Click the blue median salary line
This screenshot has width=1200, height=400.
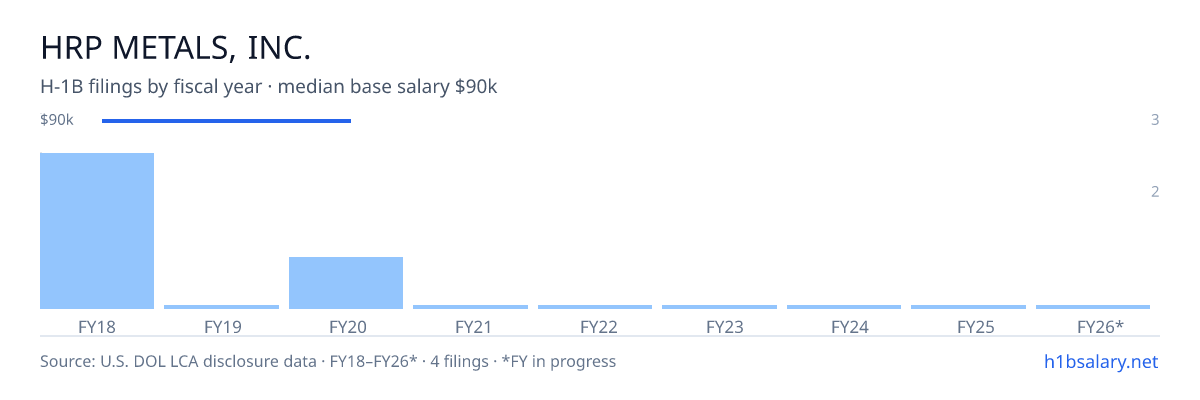(x=227, y=121)
